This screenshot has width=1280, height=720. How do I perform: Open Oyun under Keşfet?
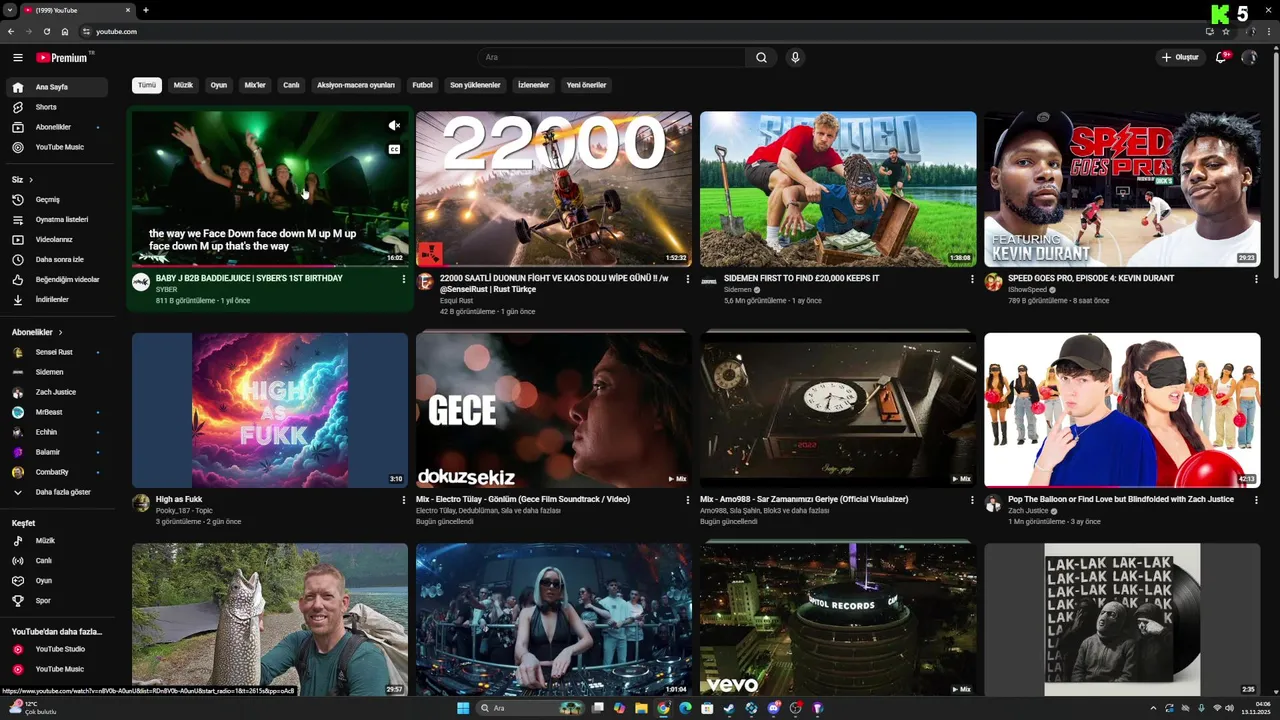click(55, 580)
